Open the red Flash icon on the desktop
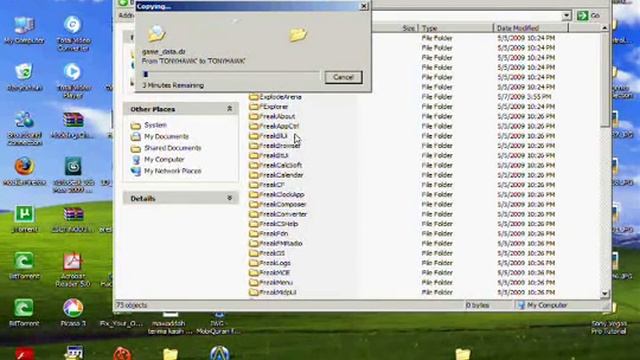This screenshot has height=360, width=640. (24, 353)
